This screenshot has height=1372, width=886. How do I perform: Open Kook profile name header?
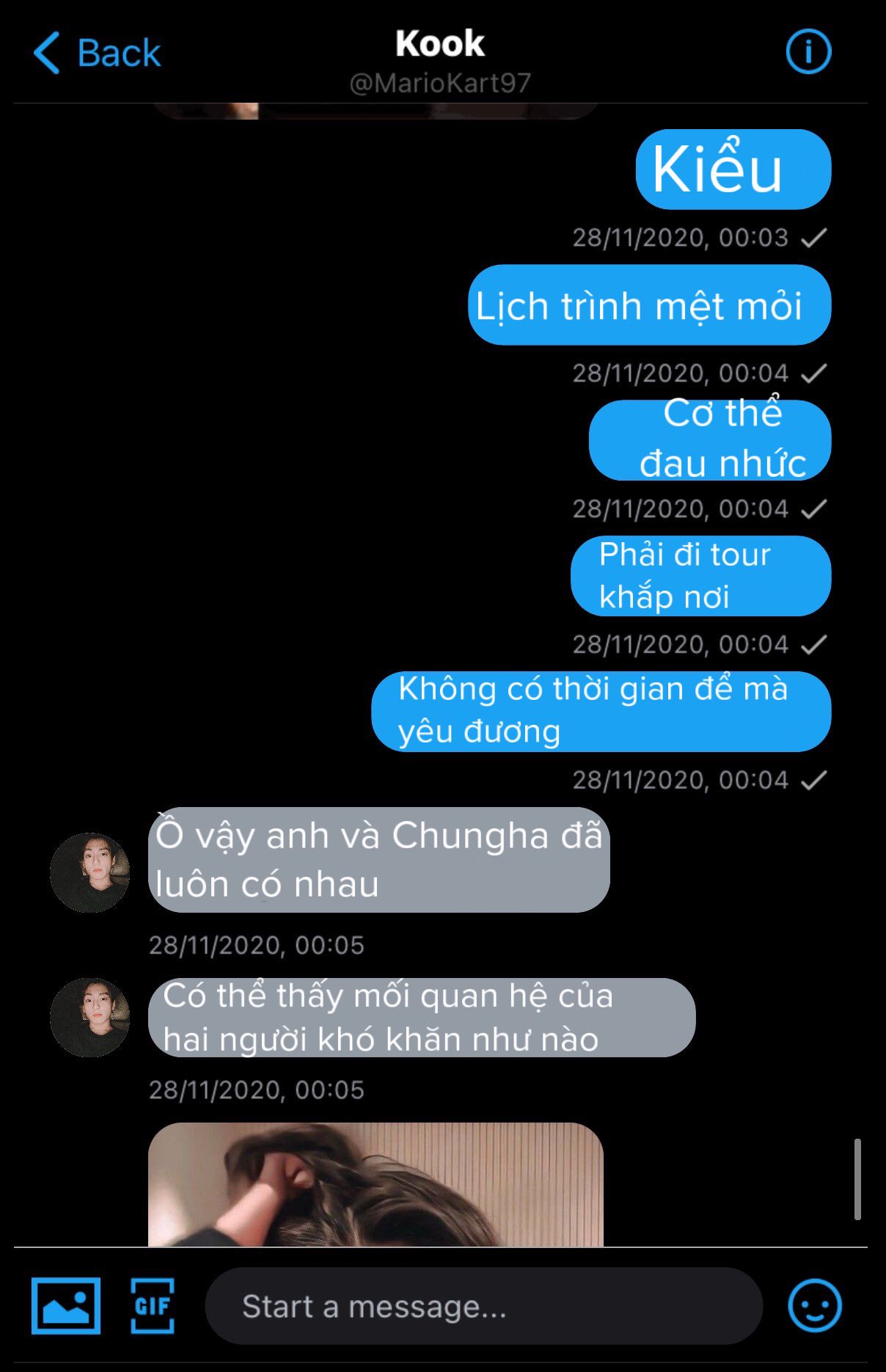440,43
